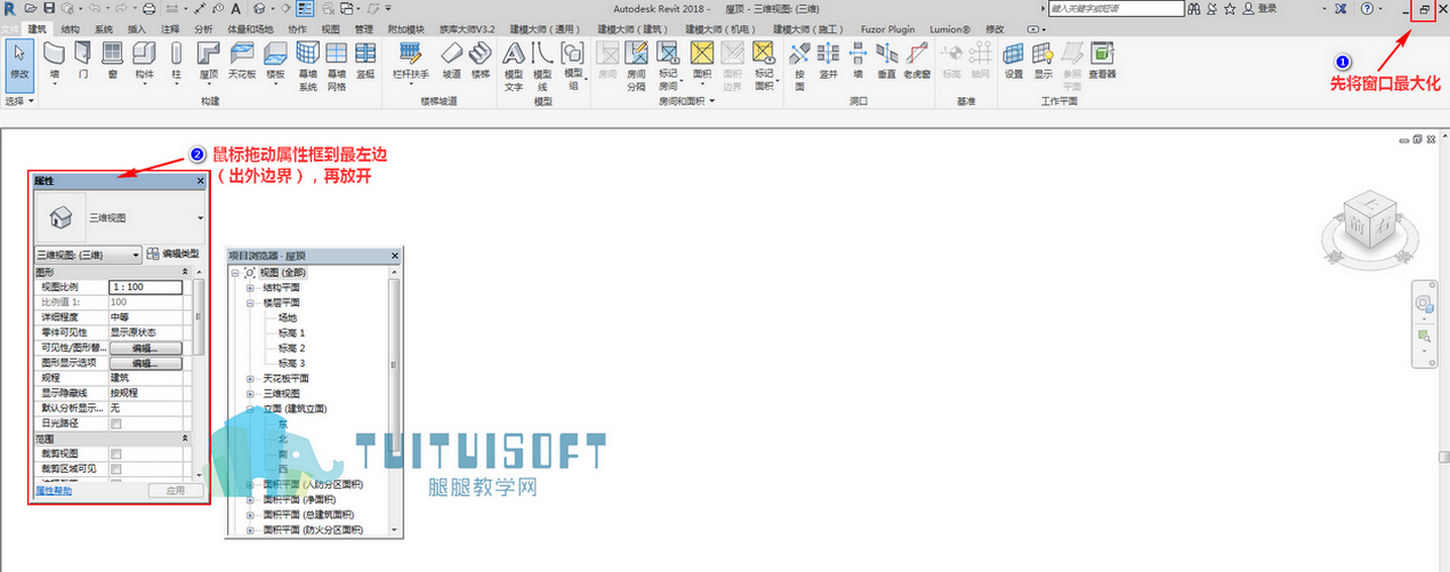Switch to the Fuzor Plugin tab

[887, 29]
